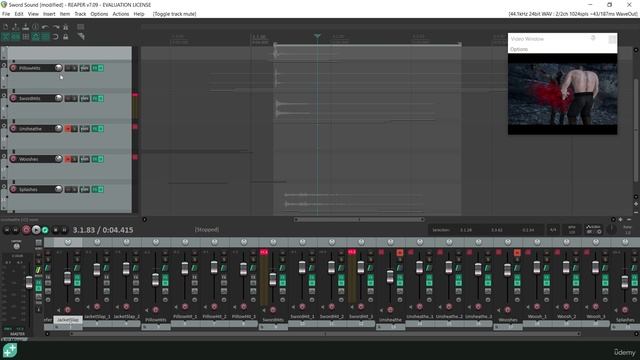Open the Edit menu
The image size is (640, 360).
pos(19,14)
